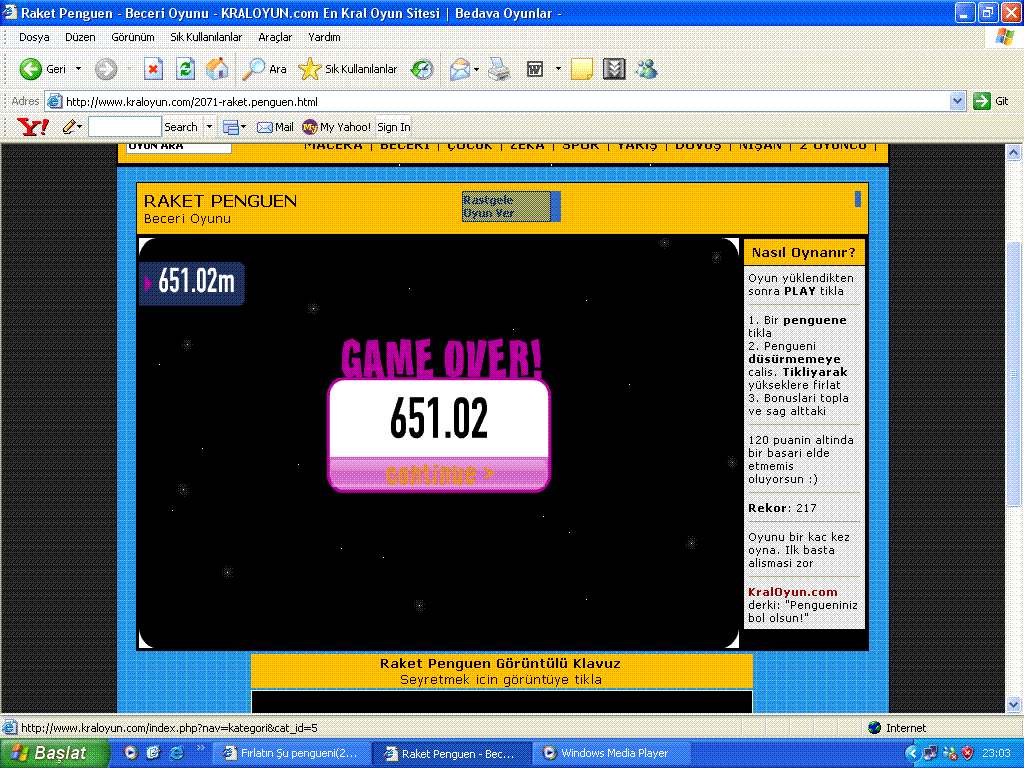Open the Sık Kullanılanlar favorites star
This screenshot has height=768, width=1024.
[x=347, y=69]
